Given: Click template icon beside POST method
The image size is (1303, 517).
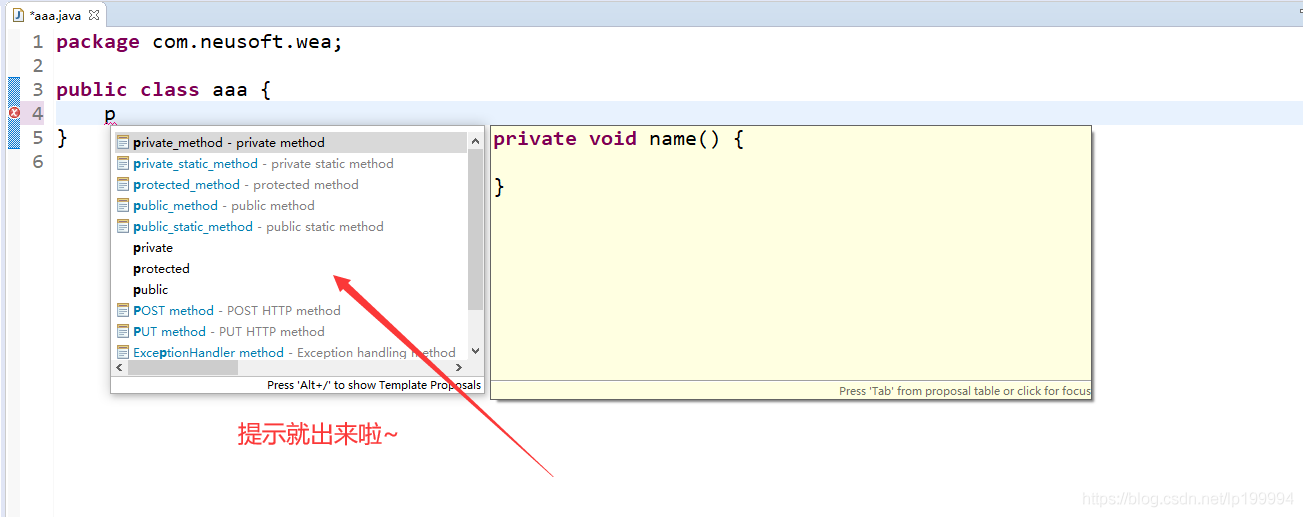Looking at the screenshot, I should tap(123, 310).
